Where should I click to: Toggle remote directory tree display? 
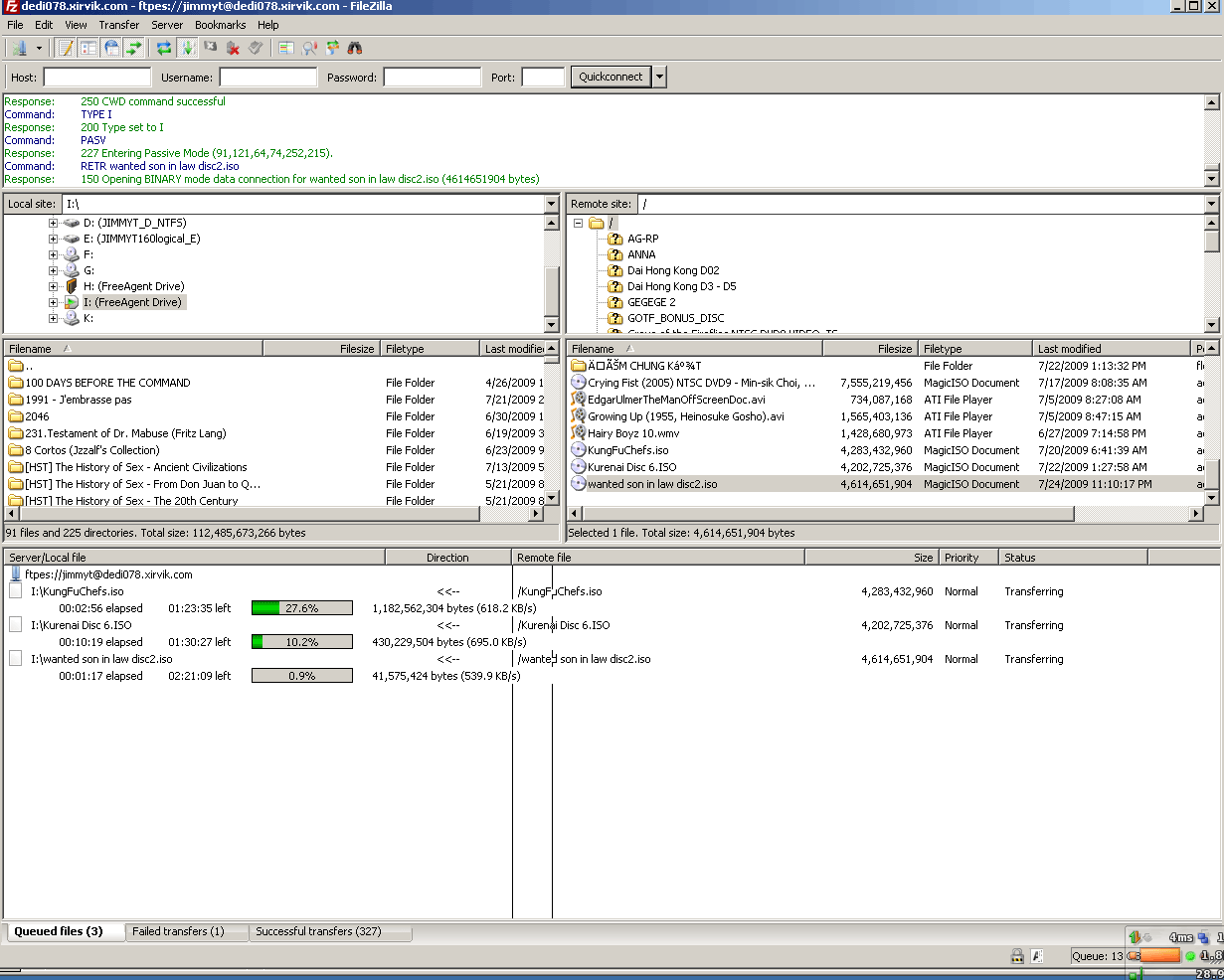[x=111, y=48]
